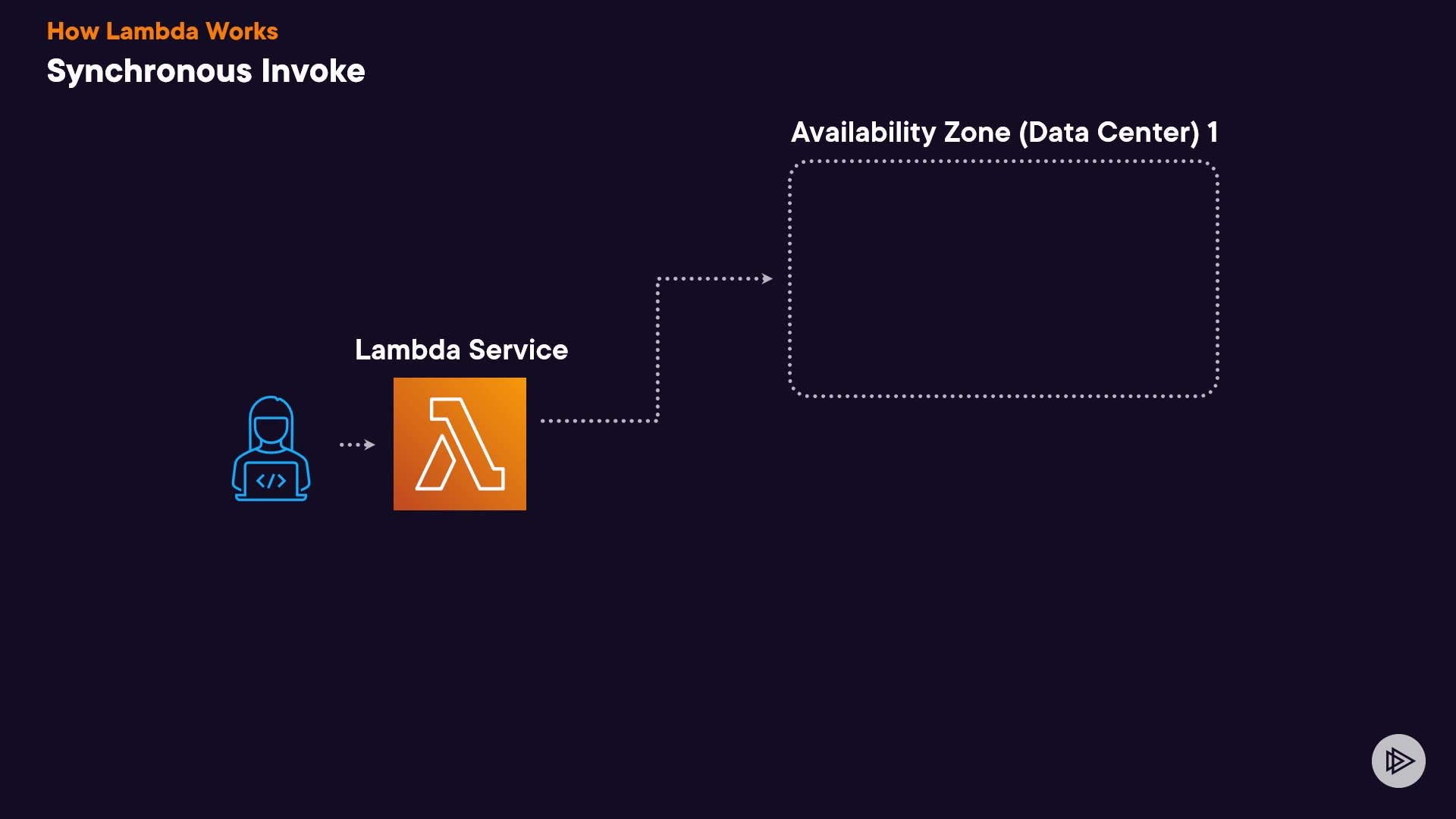
Task: Click the bottom dotted border of Availability Zone box
Action: [1003, 396]
